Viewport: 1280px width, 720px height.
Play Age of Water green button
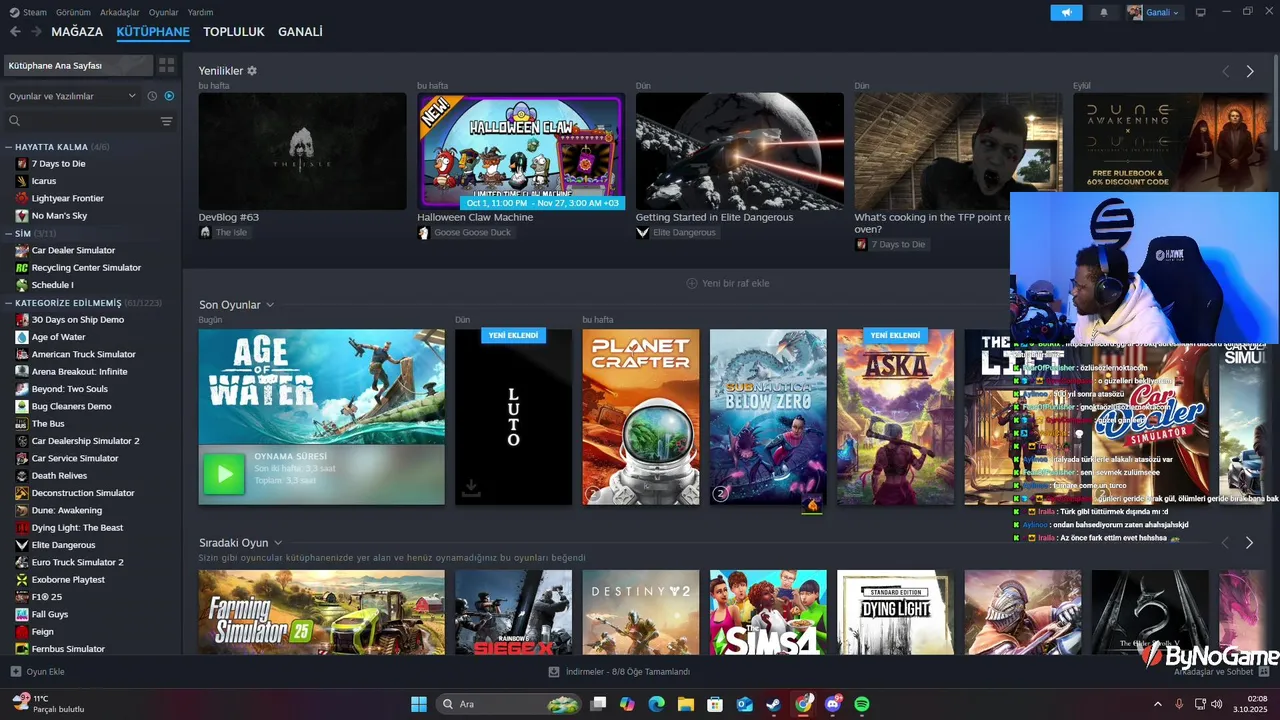click(x=223, y=474)
